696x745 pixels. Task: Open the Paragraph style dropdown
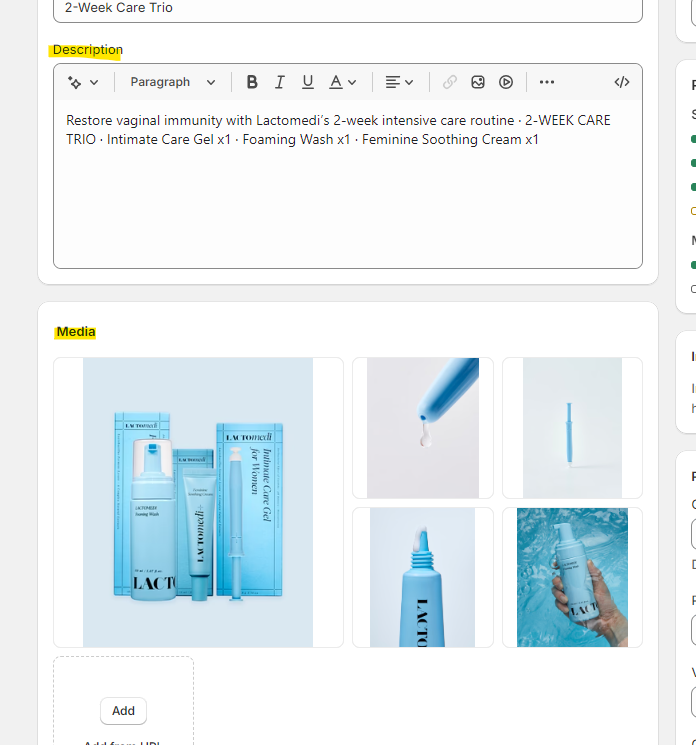(x=172, y=82)
